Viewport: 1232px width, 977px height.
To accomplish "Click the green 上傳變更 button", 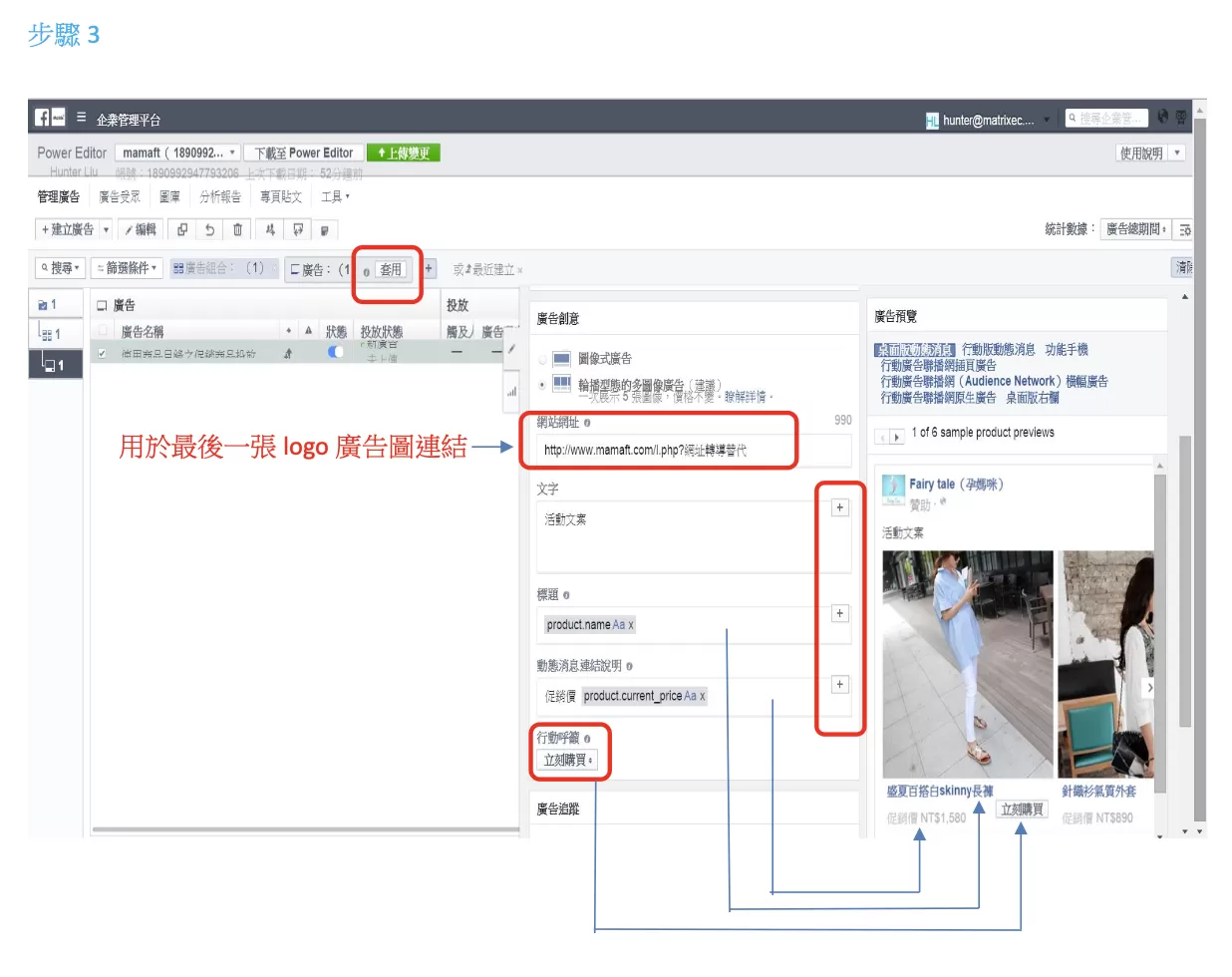I will [x=404, y=153].
